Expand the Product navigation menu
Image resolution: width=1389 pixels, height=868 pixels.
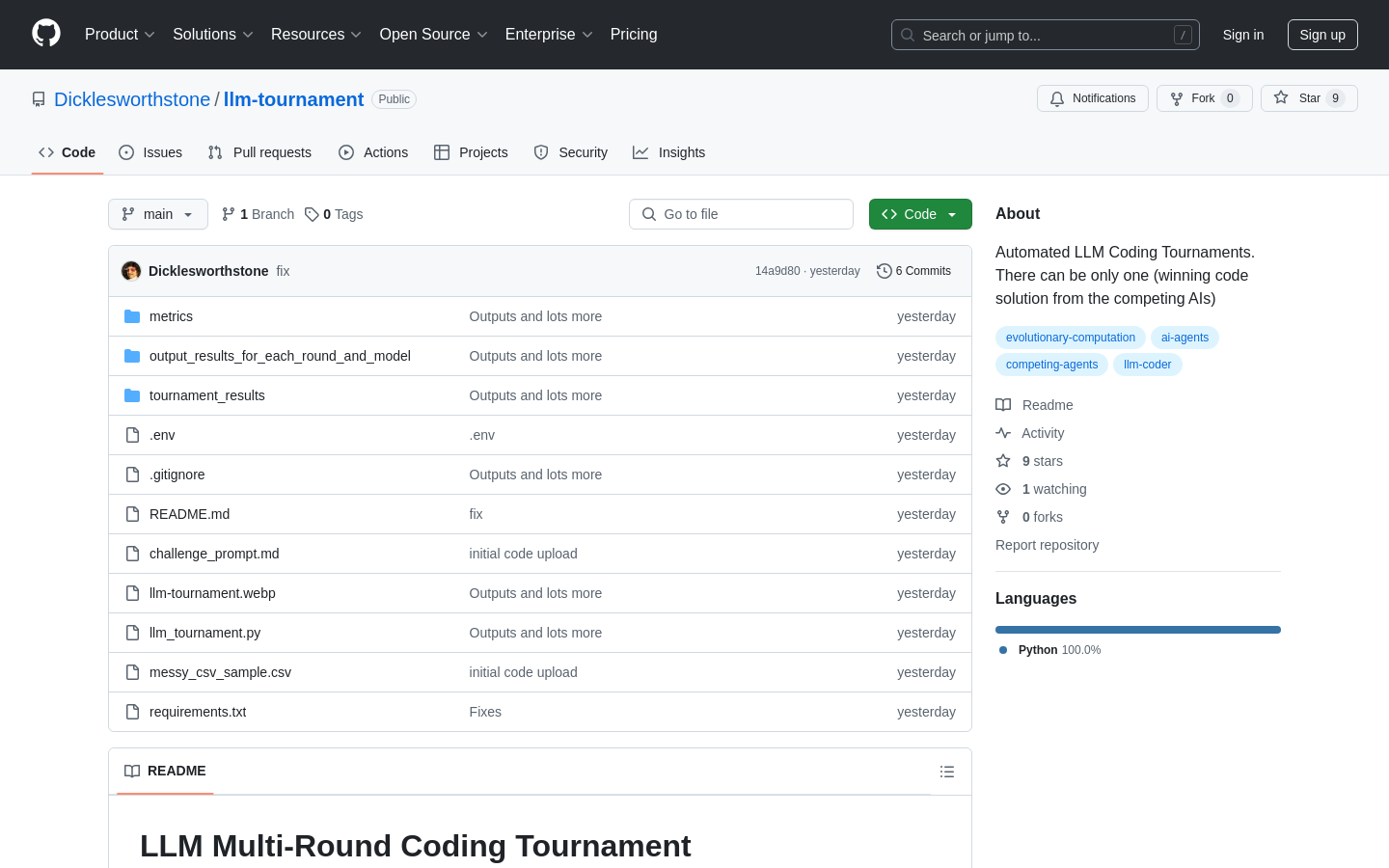(120, 35)
